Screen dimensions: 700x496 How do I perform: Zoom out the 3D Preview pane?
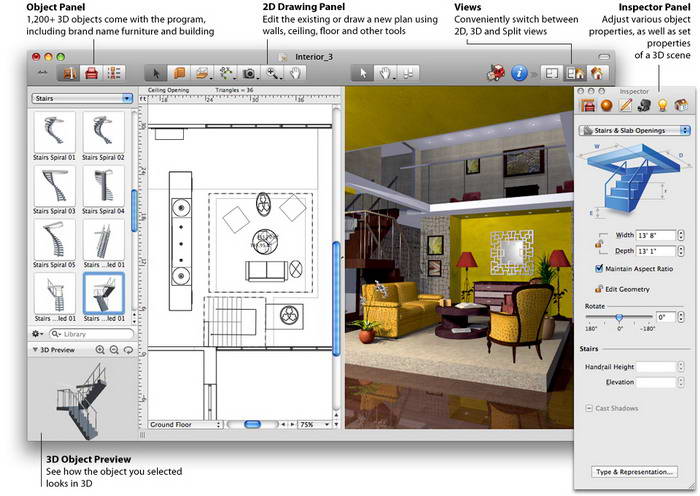114,350
